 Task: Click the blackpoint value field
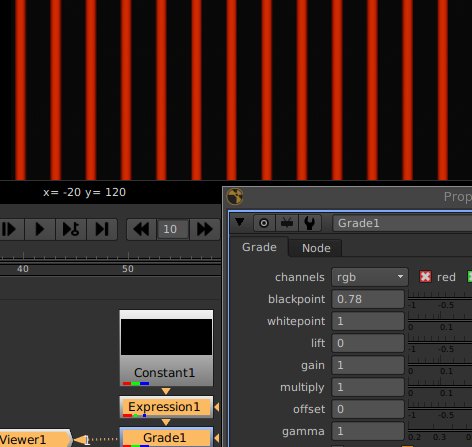(368, 299)
